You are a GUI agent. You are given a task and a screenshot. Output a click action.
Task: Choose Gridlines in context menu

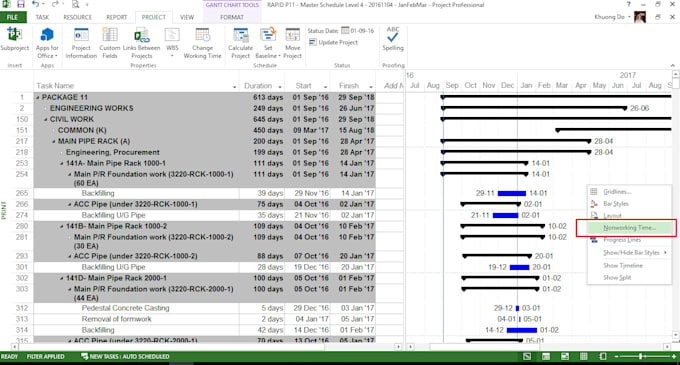click(629, 192)
